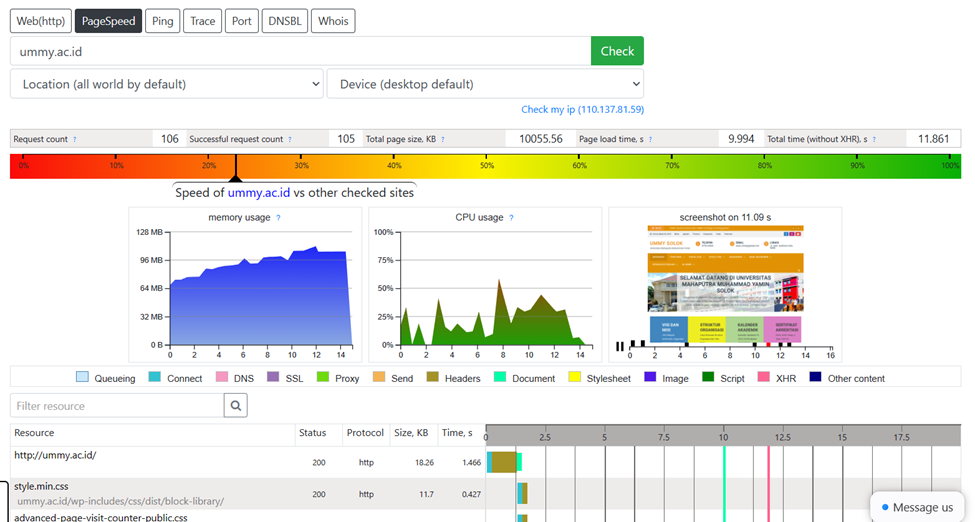
Task: Open the ummy.ac.id link in speed caption
Action: pos(258,192)
